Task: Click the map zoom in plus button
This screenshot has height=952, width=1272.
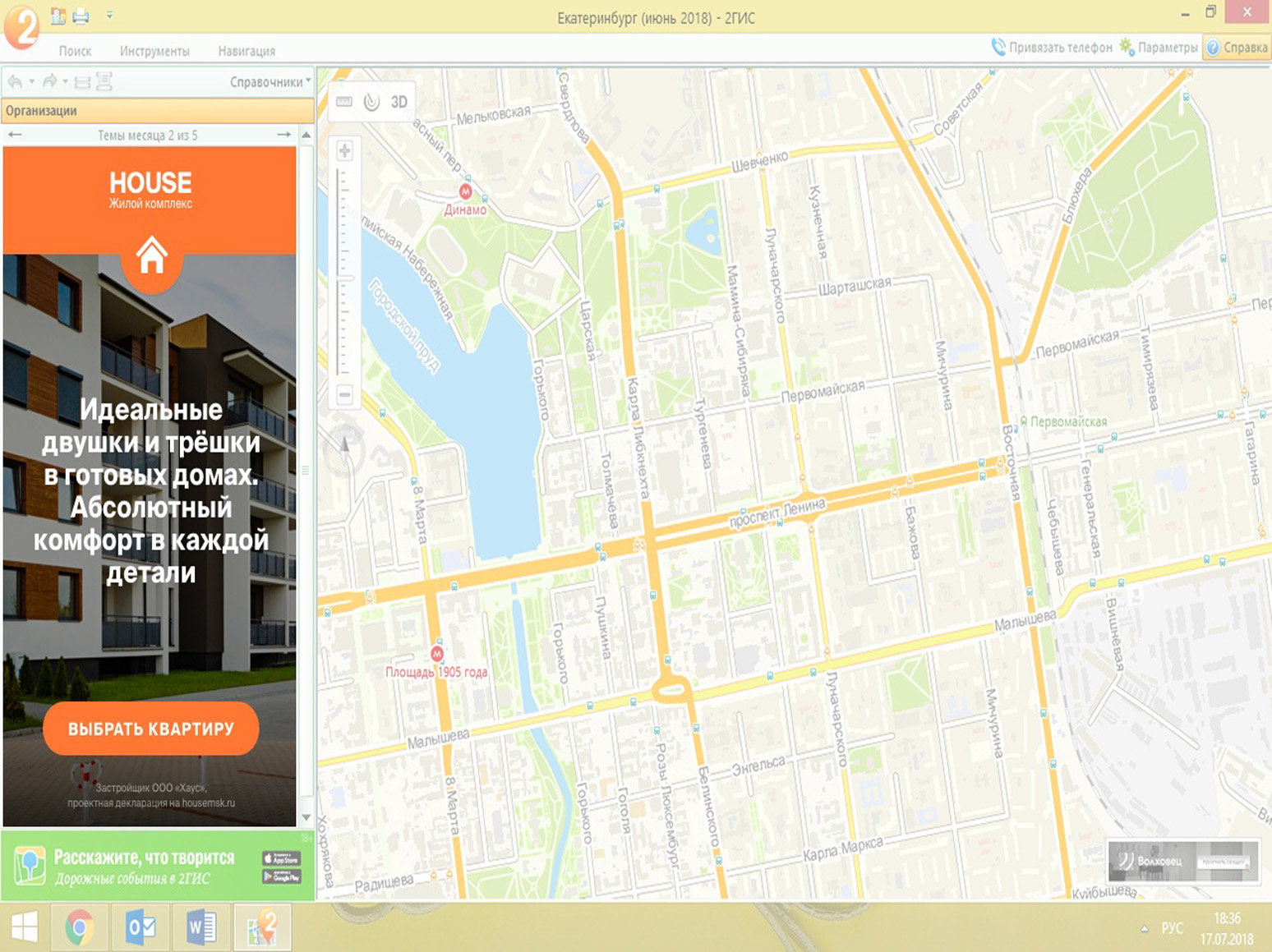Action: (344, 151)
